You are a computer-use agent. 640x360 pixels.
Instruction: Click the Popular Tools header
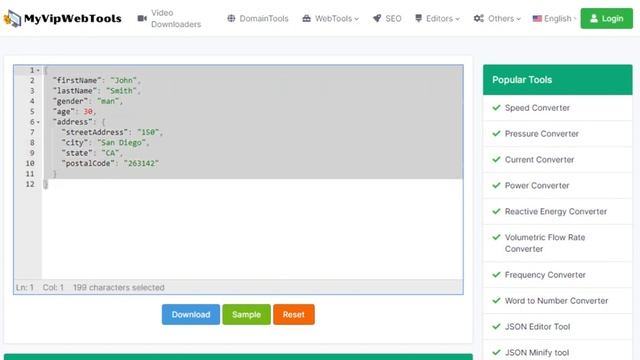pos(558,80)
